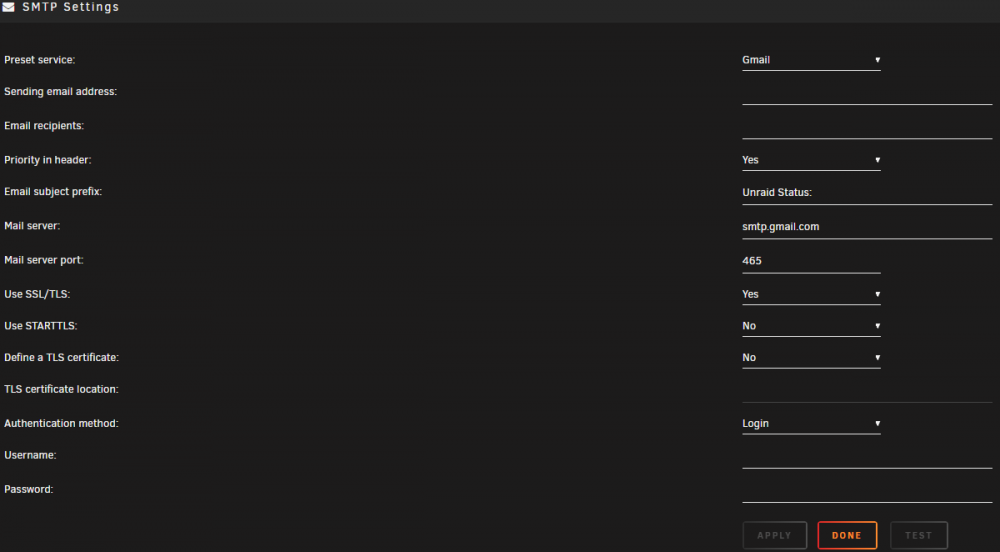
Task: Select the Mail server port field 465
Action: 811,261
